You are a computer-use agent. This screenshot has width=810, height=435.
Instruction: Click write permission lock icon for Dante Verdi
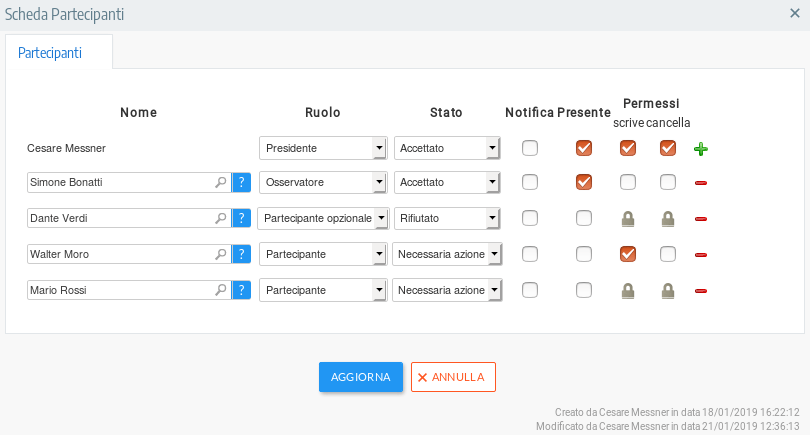(628, 219)
